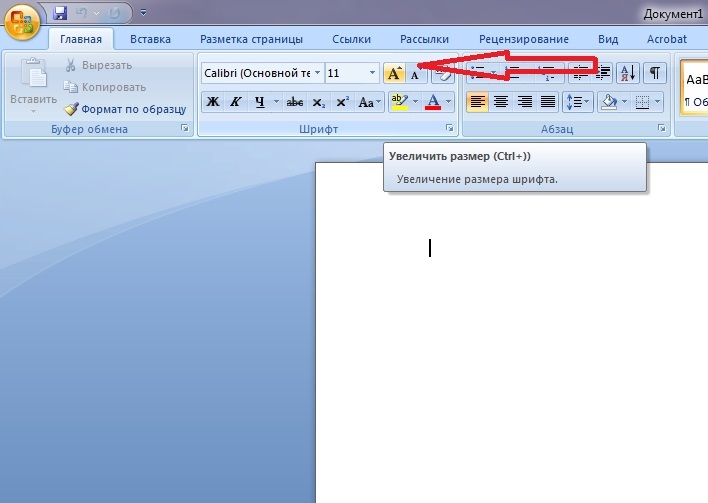Toggle bold with the Ж button

coord(213,102)
